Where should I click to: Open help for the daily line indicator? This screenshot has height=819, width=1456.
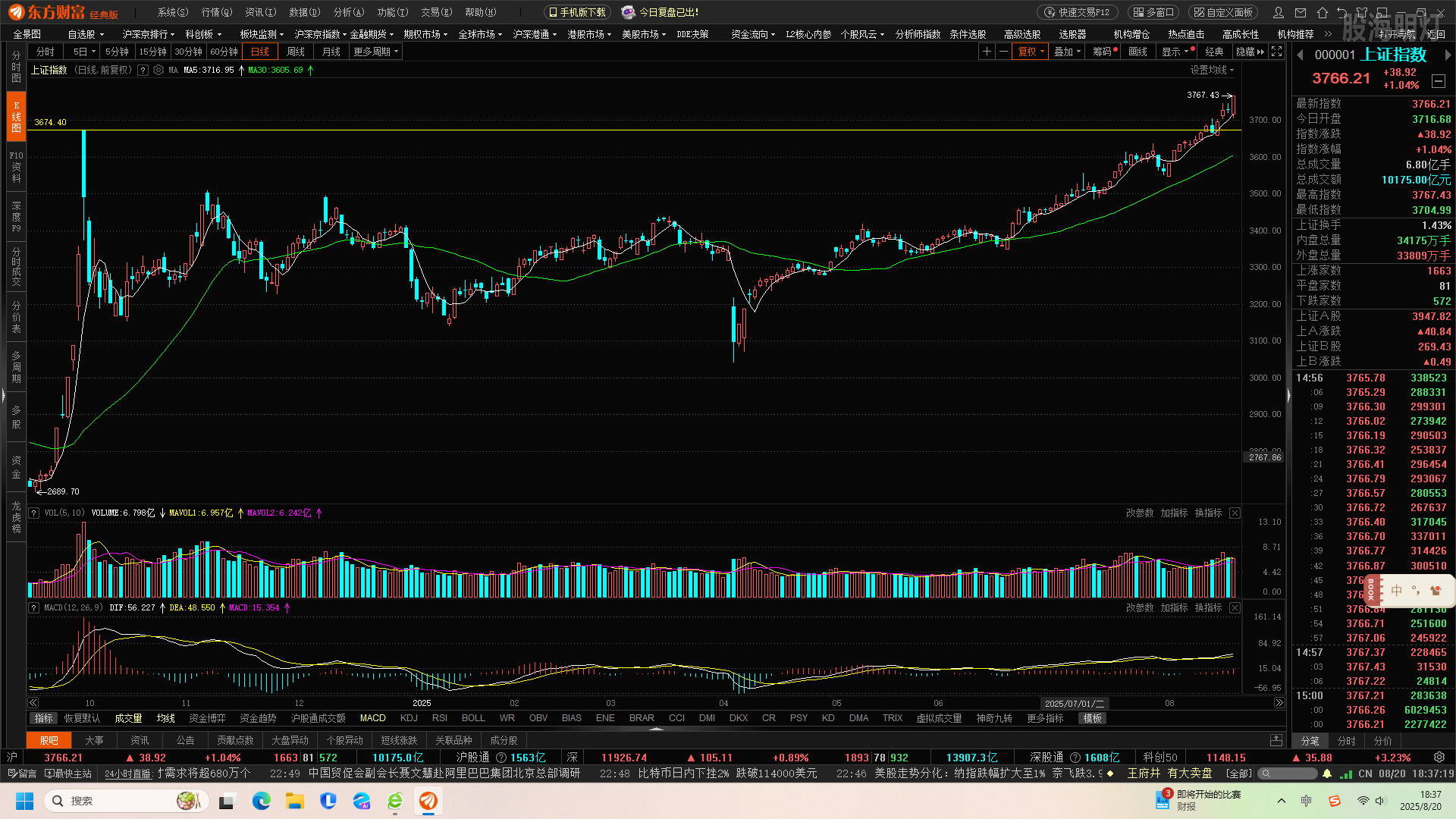pos(143,70)
